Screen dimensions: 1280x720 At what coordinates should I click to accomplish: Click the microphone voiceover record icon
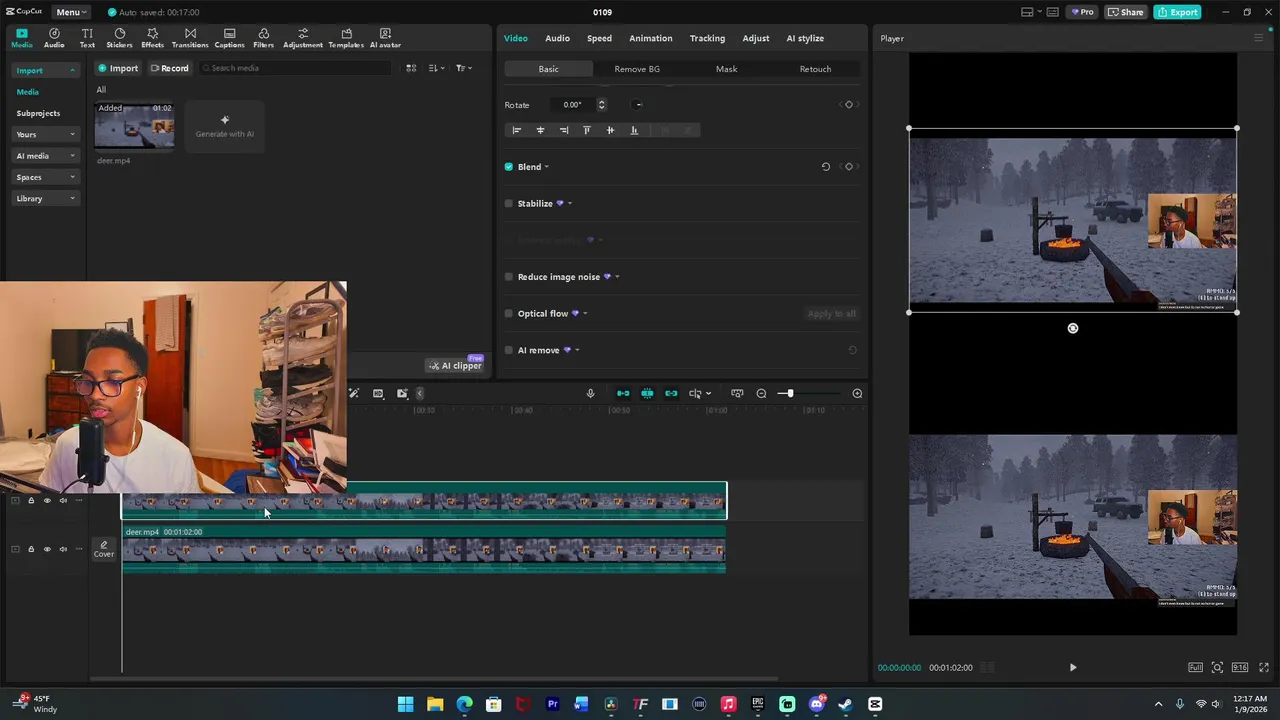pyautogui.click(x=590, y=393)
